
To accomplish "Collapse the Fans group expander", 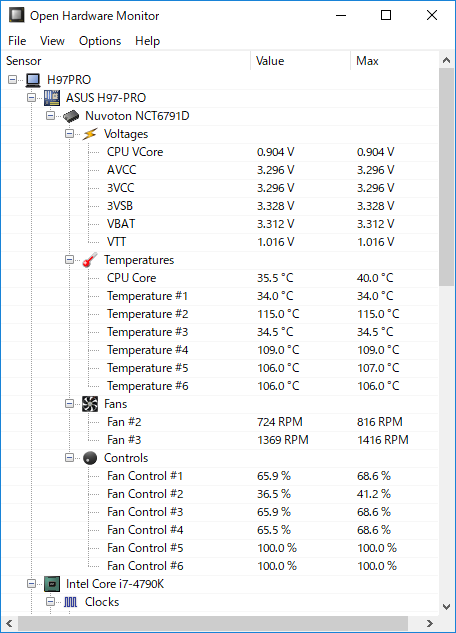I will point(69,403).
